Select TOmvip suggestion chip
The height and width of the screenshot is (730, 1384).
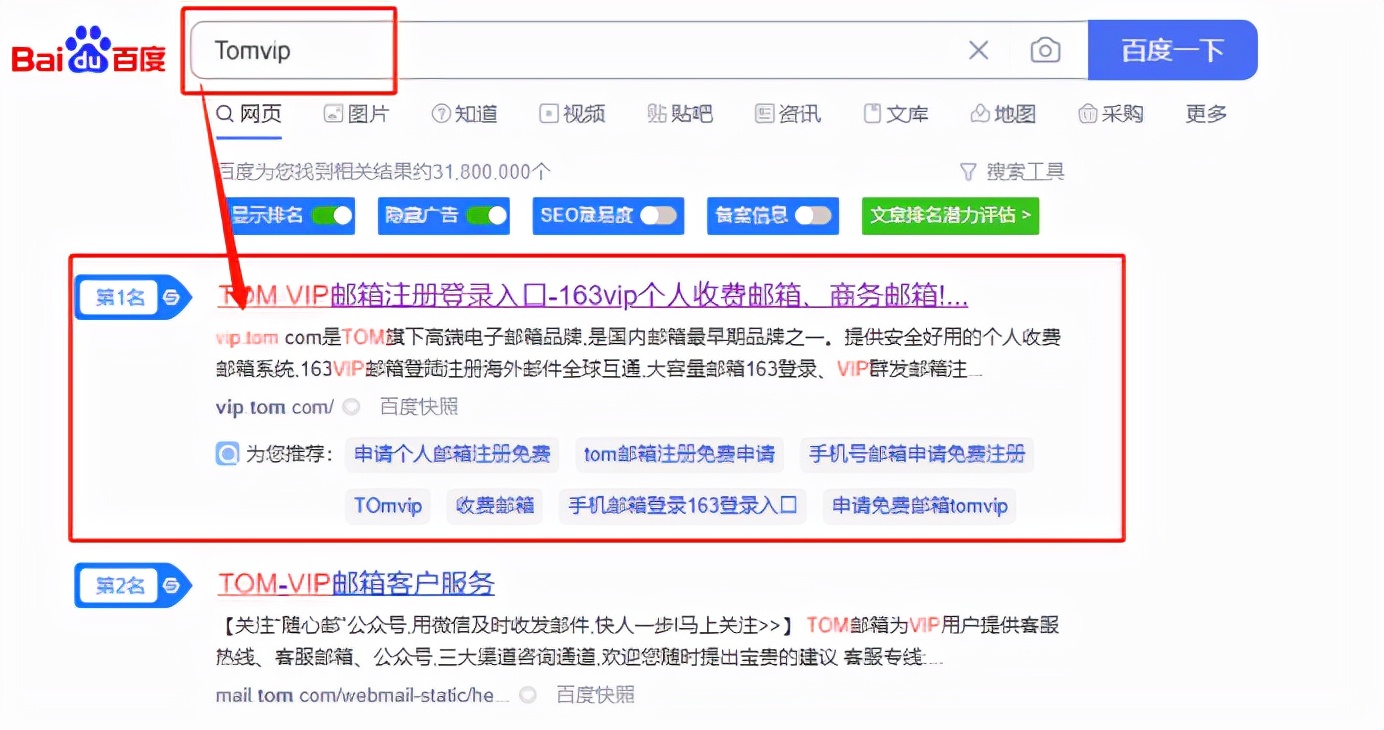pyautogui.click(x=388, y=506)
